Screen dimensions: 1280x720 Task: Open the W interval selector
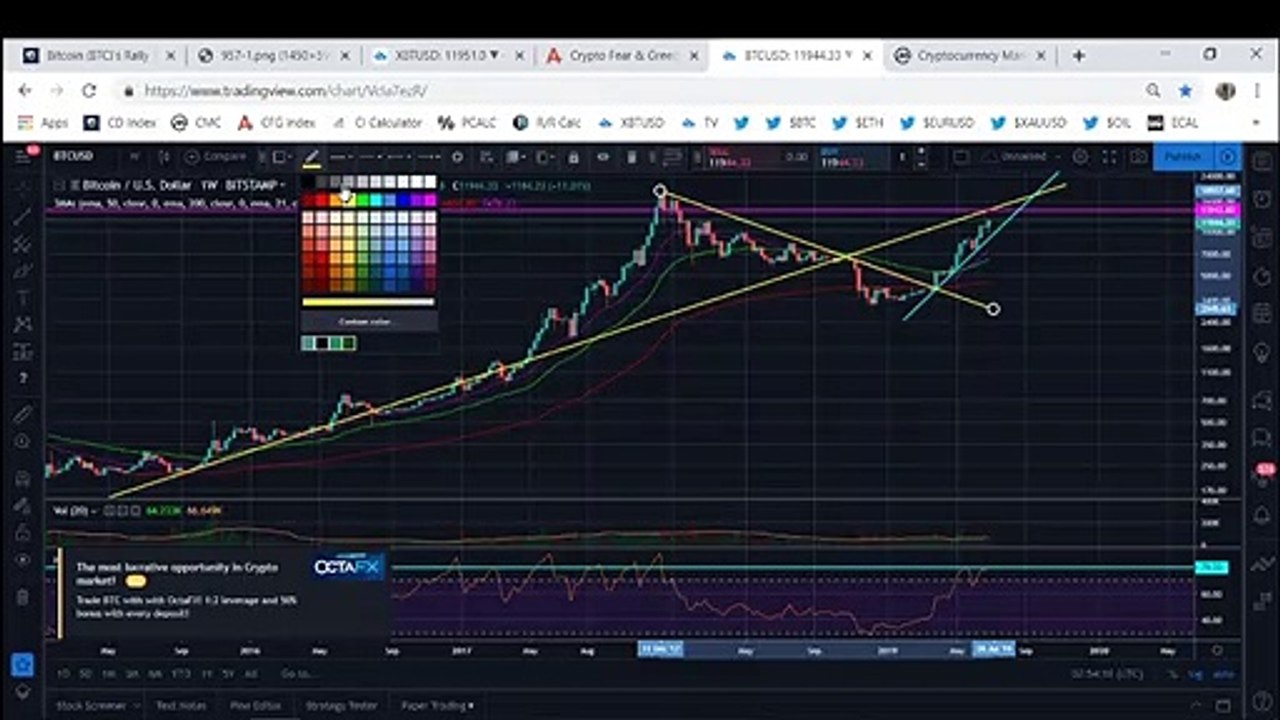tap(135, 157)
